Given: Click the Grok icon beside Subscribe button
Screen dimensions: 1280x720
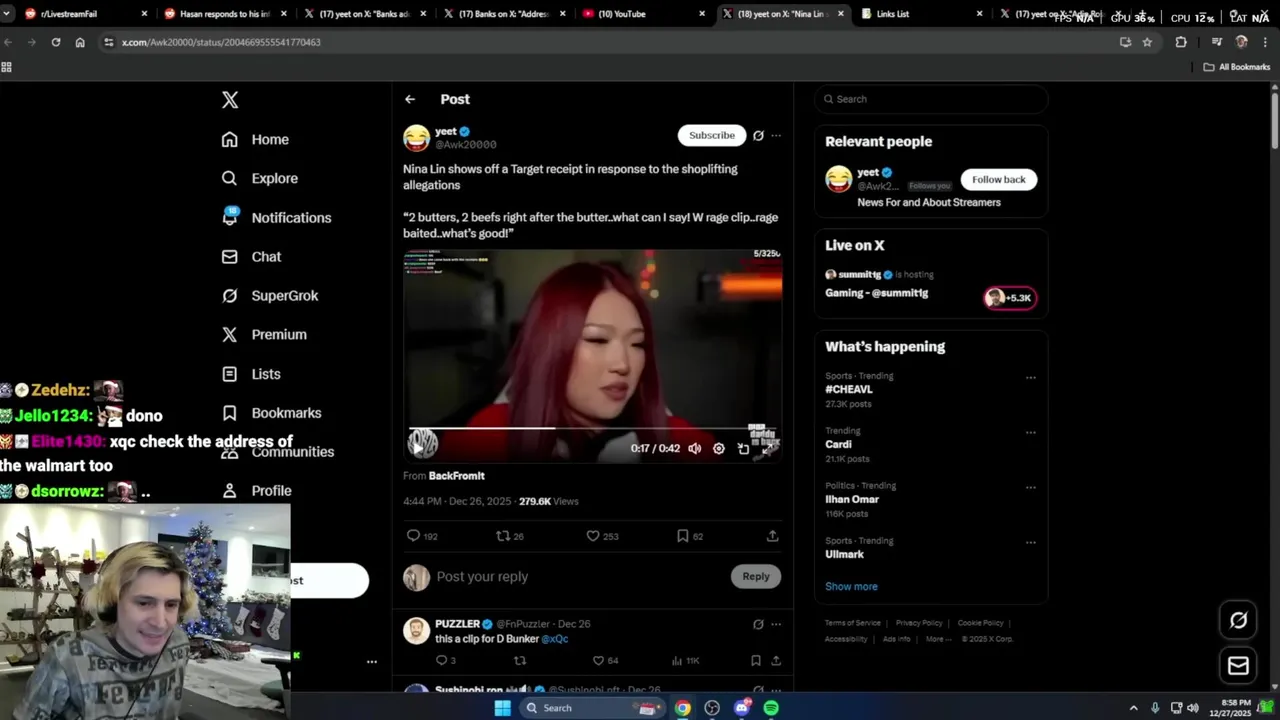Looking at the screenshot, I should pyautogui.click(x=758, y=136).
